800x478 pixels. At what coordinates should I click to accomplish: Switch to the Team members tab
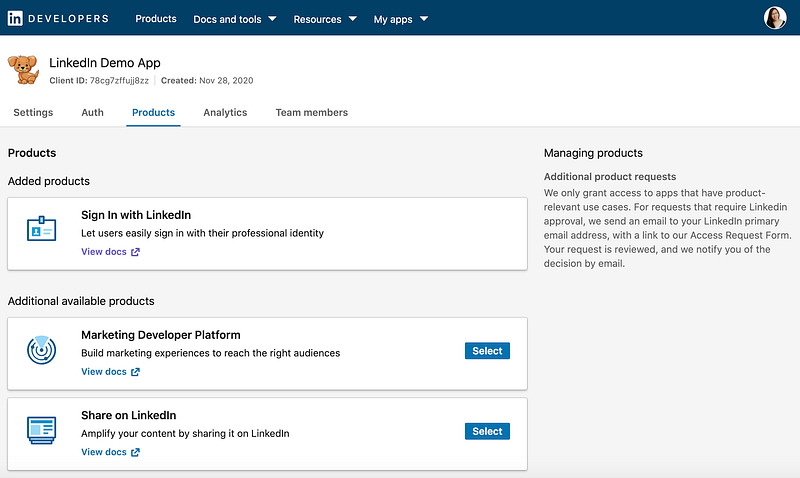coord(312,112)
